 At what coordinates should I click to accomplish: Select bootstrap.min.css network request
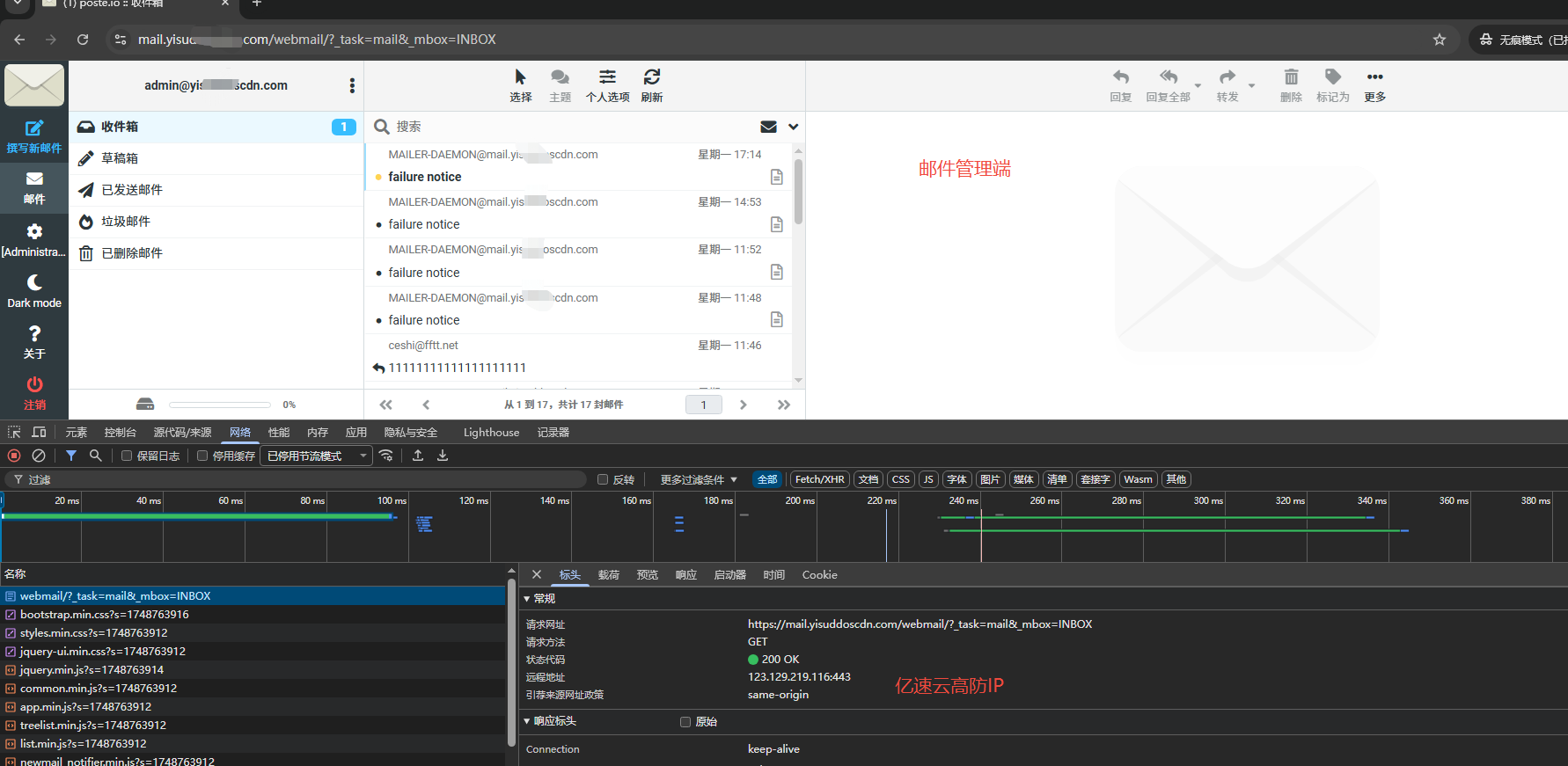point(104,615)
